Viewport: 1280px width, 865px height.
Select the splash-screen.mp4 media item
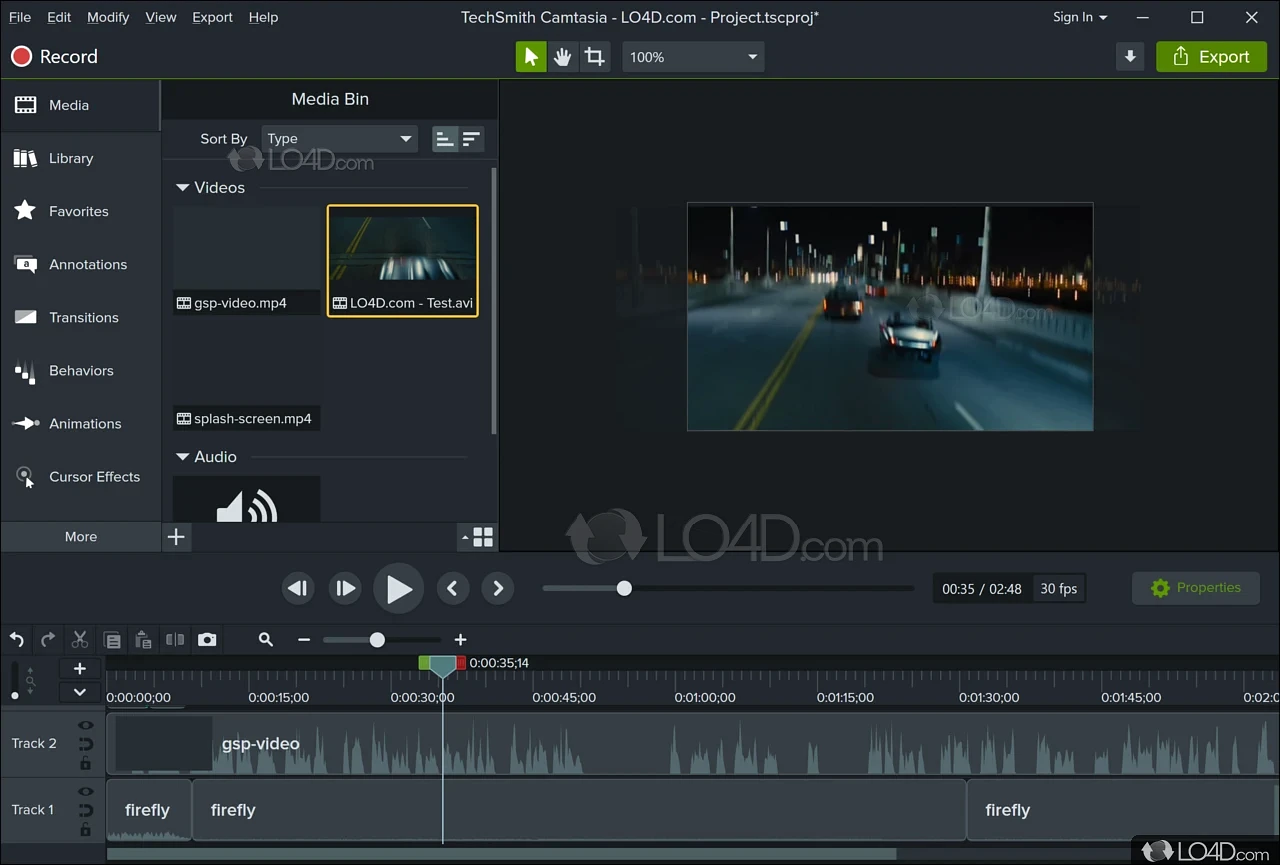[247, 376]
